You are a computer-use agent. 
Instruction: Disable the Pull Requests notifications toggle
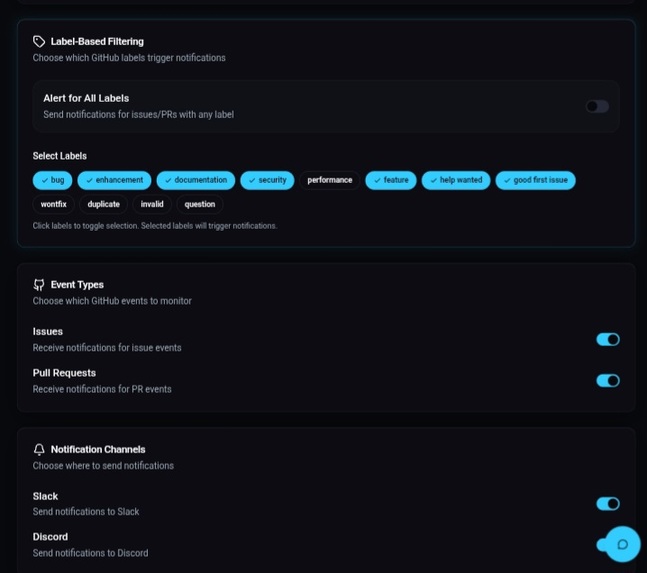tap(608, 380)
